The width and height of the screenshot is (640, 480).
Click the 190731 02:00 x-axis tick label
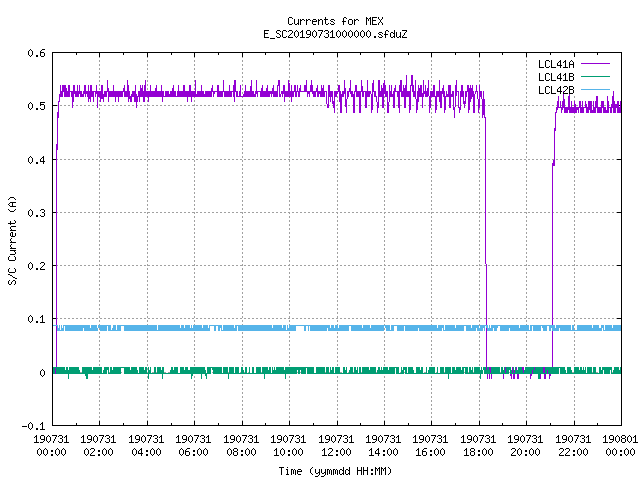coord(98,446)
